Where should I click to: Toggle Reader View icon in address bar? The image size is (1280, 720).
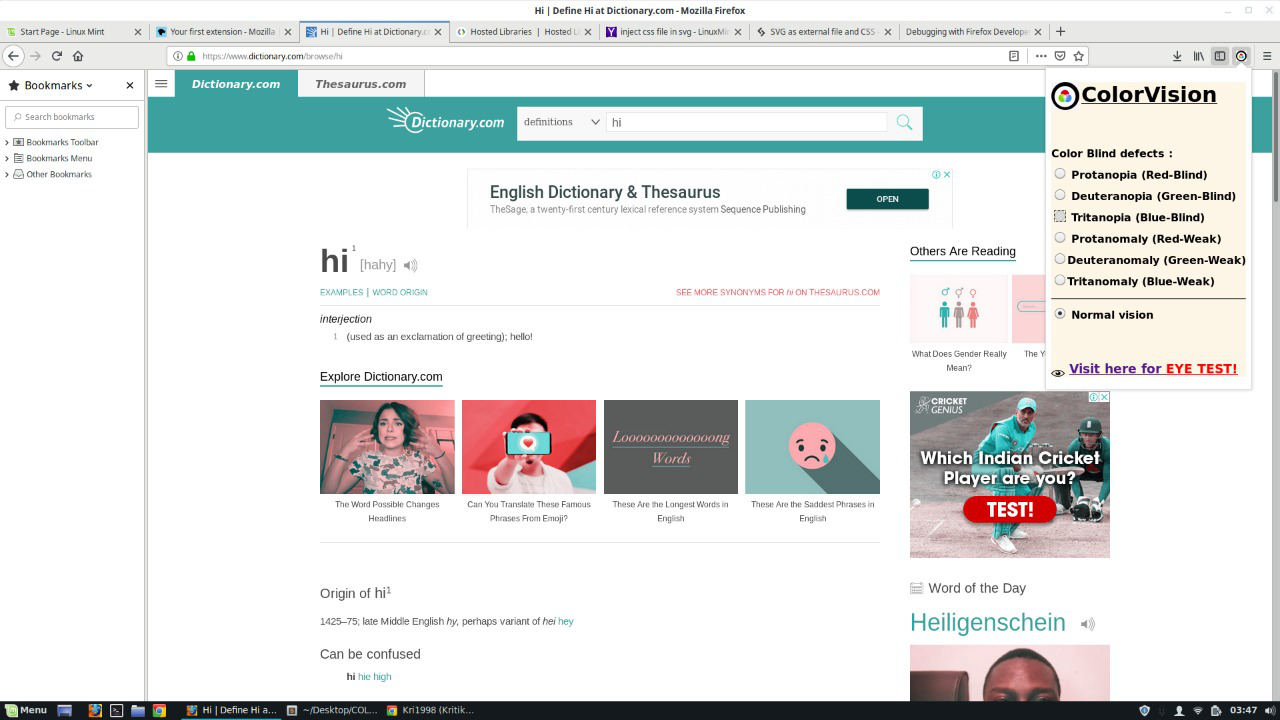pyautogui.click(x=1014, y=56)
